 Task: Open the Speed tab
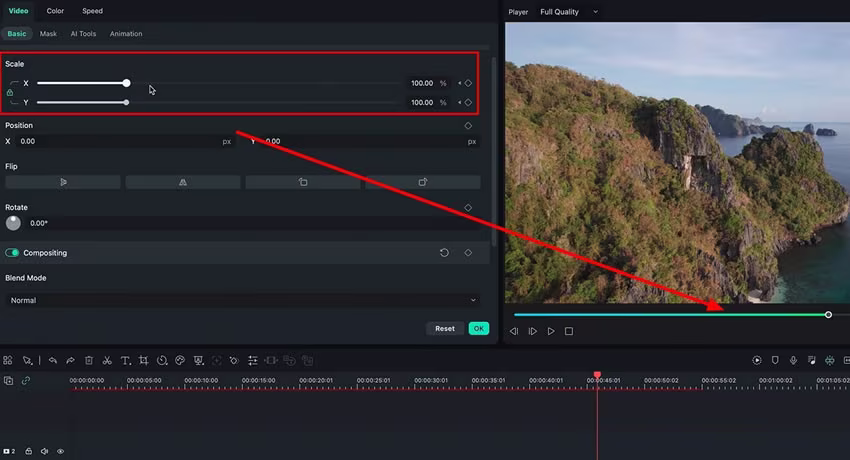tap(92, 11)
